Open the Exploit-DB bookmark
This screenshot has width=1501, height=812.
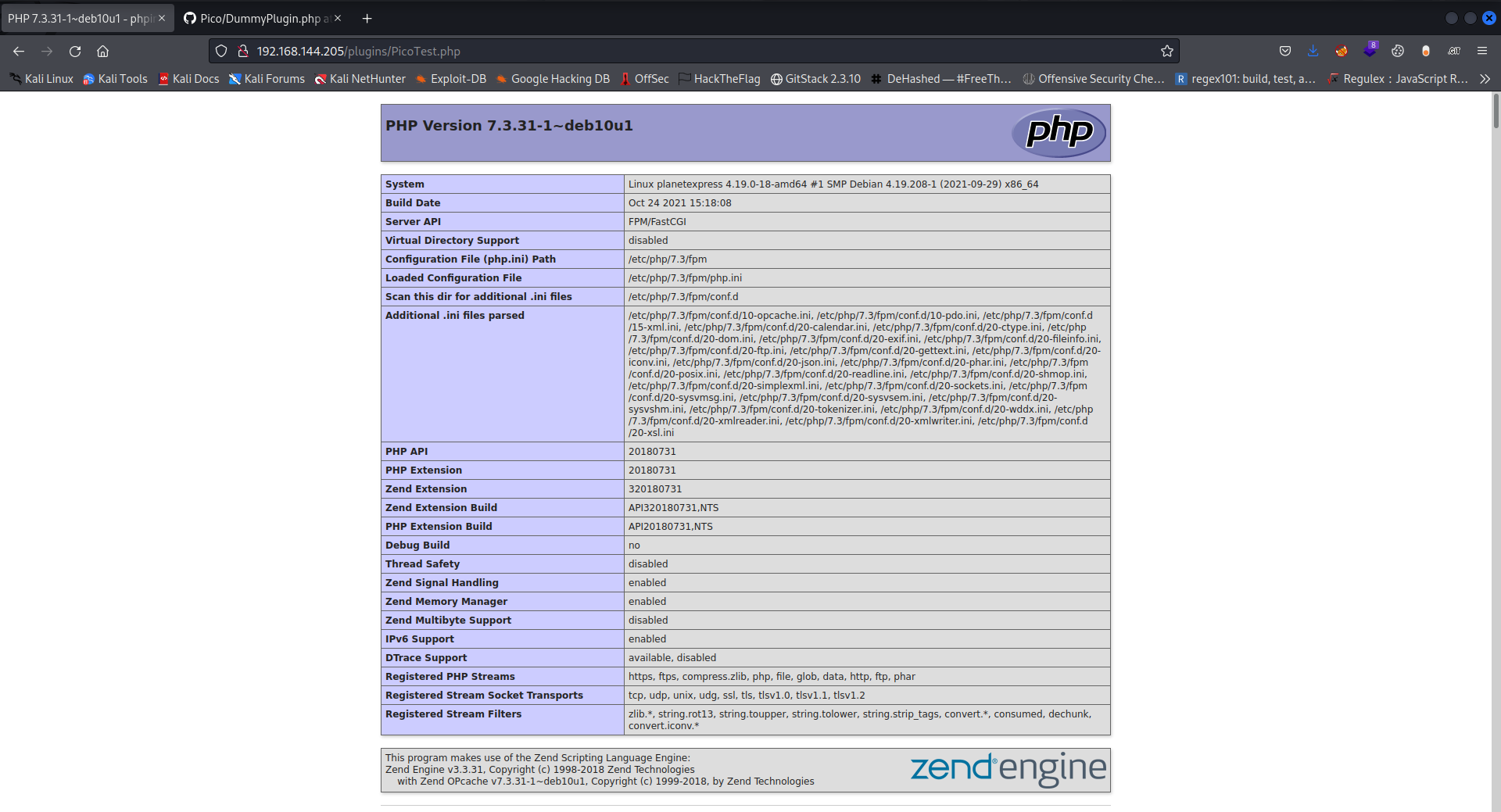pos(450,79)
